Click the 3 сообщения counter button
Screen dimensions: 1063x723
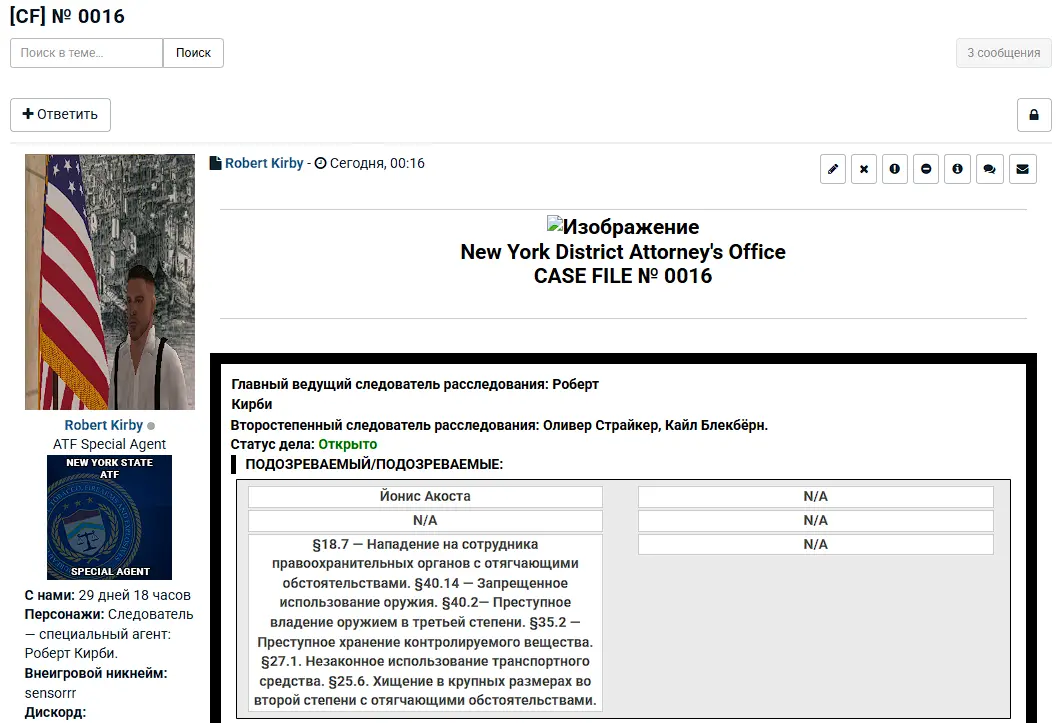click(x=1003, y=53)
